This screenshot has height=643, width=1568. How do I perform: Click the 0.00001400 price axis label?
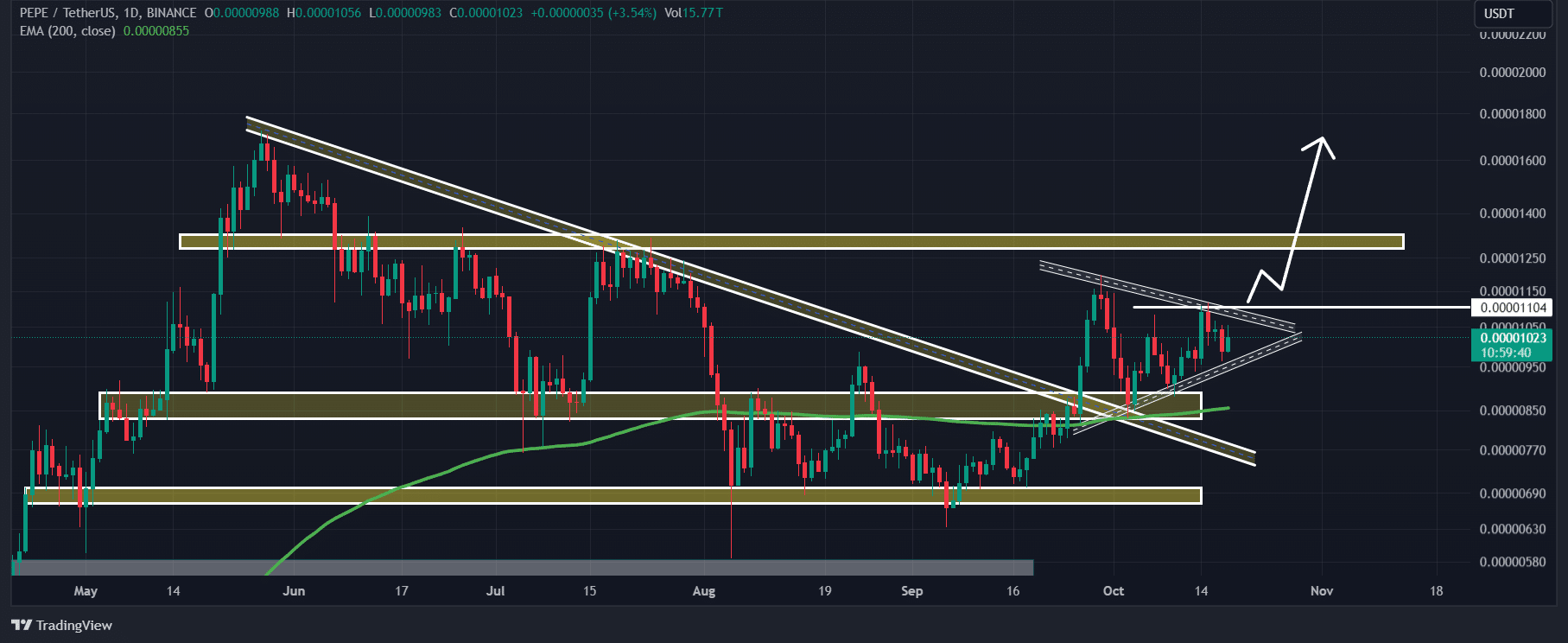click(1513, 213)
